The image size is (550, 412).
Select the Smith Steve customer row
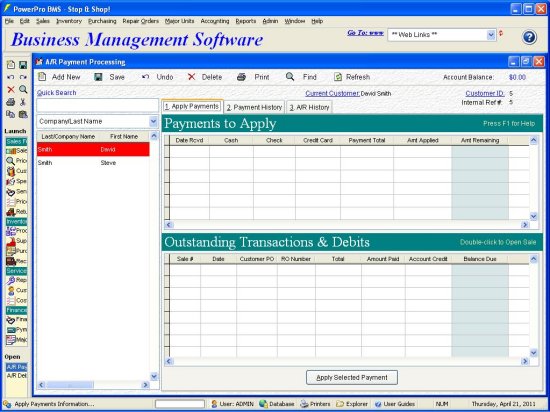click(x=93, y=163)
